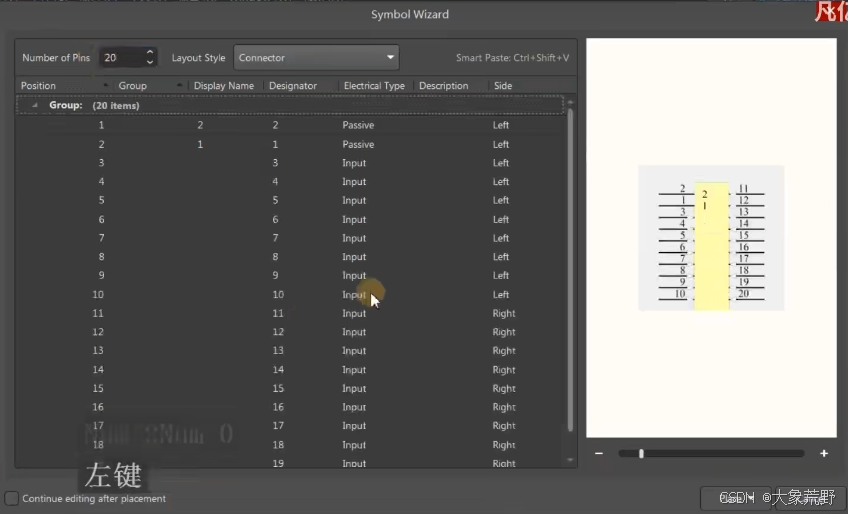This screenshot has width=848, height=514.
Task: Click the Designator column header
Action: [293, 85]
